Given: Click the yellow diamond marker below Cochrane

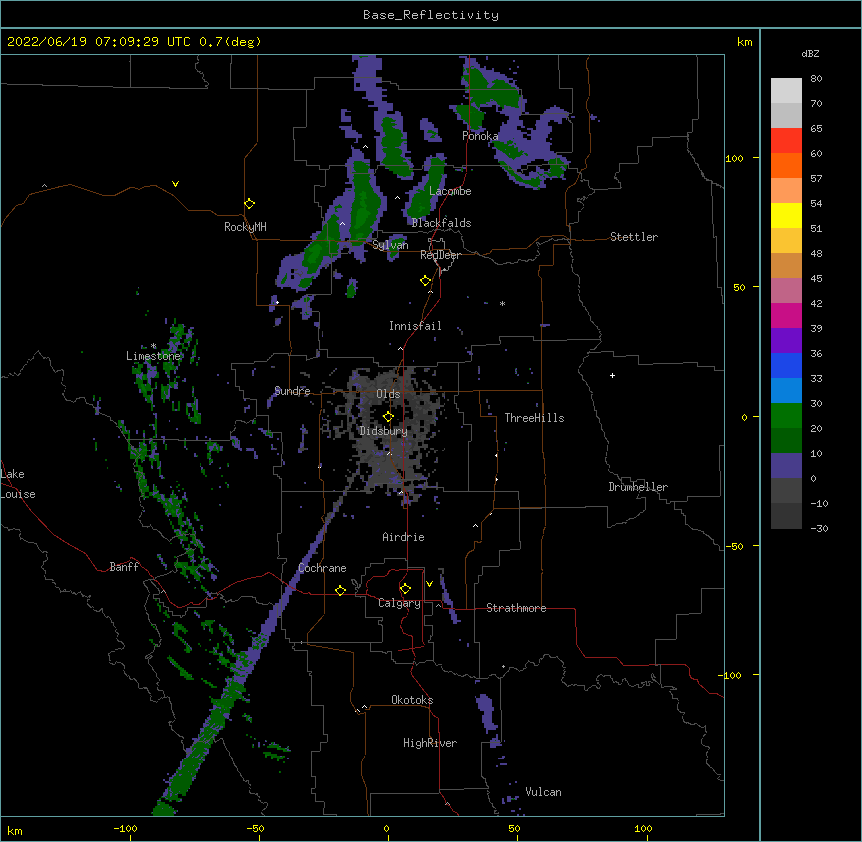Looking at the screenshot, I should click(x=340, y=590).
